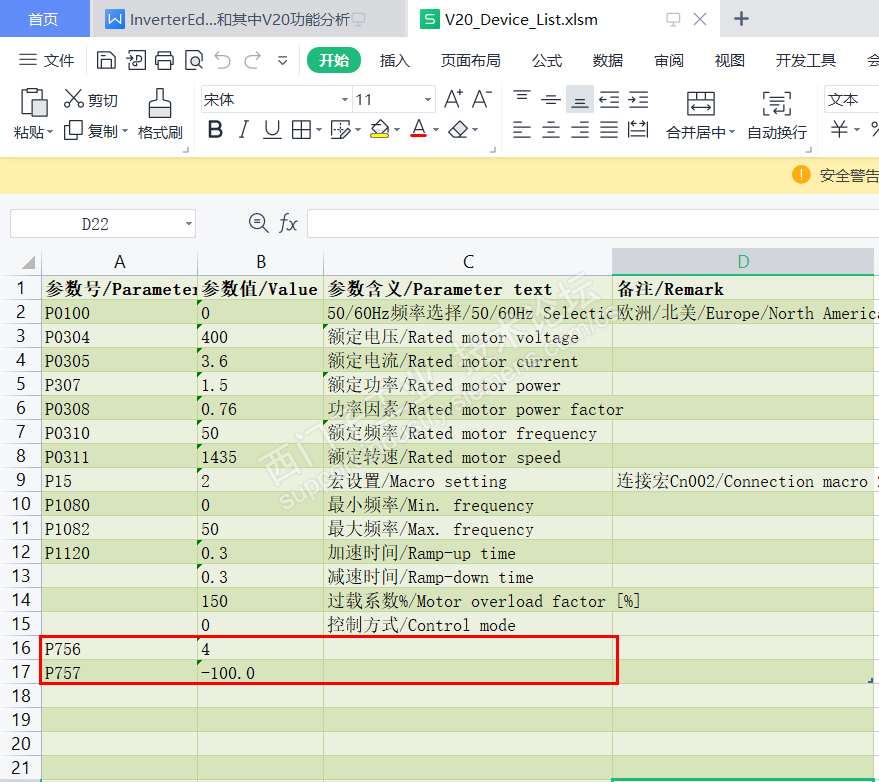
Task: Click the yellow fill color bucket icon
Action: click(x=379, y=130)
